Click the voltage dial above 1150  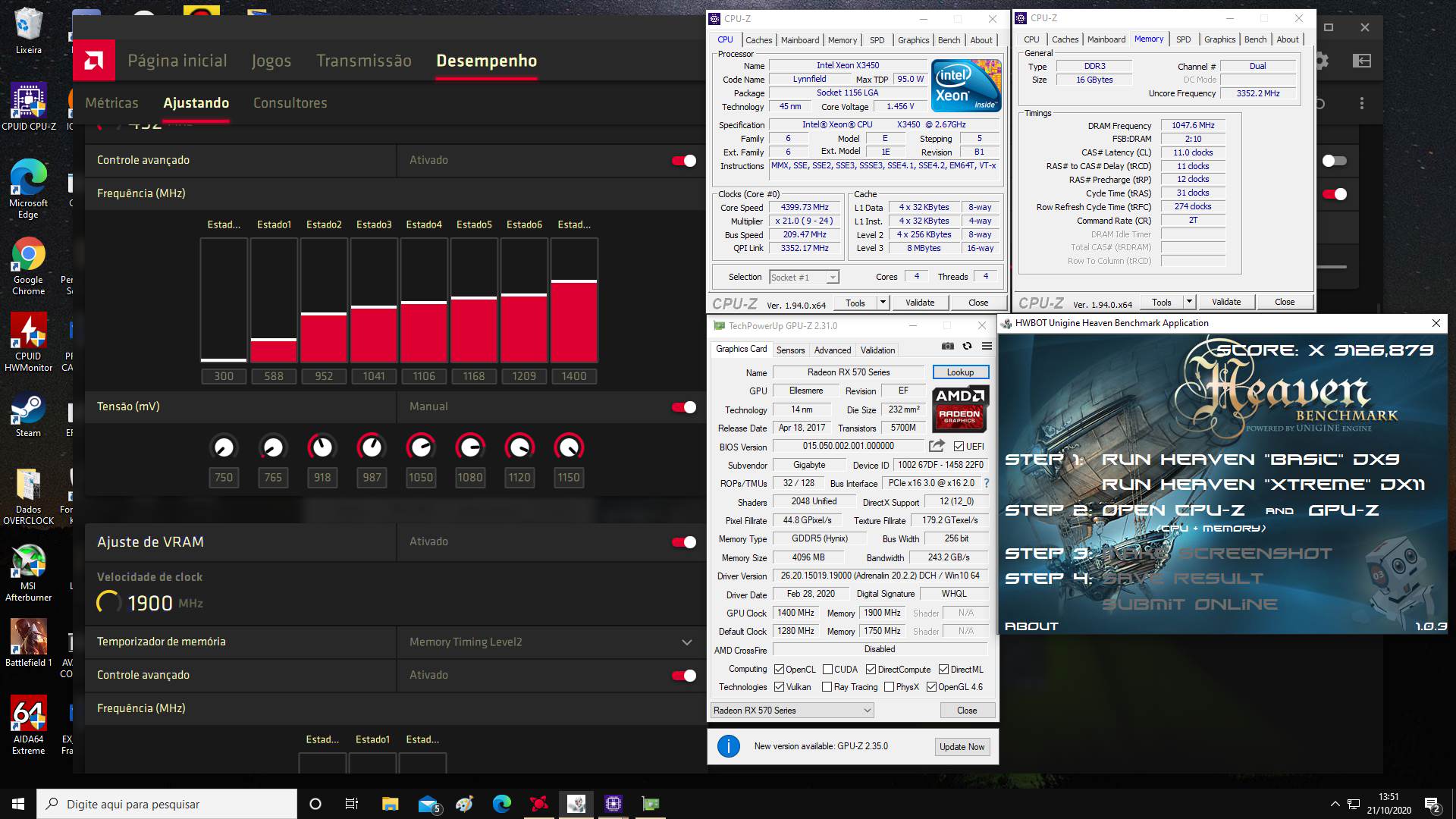pos(569,447)
